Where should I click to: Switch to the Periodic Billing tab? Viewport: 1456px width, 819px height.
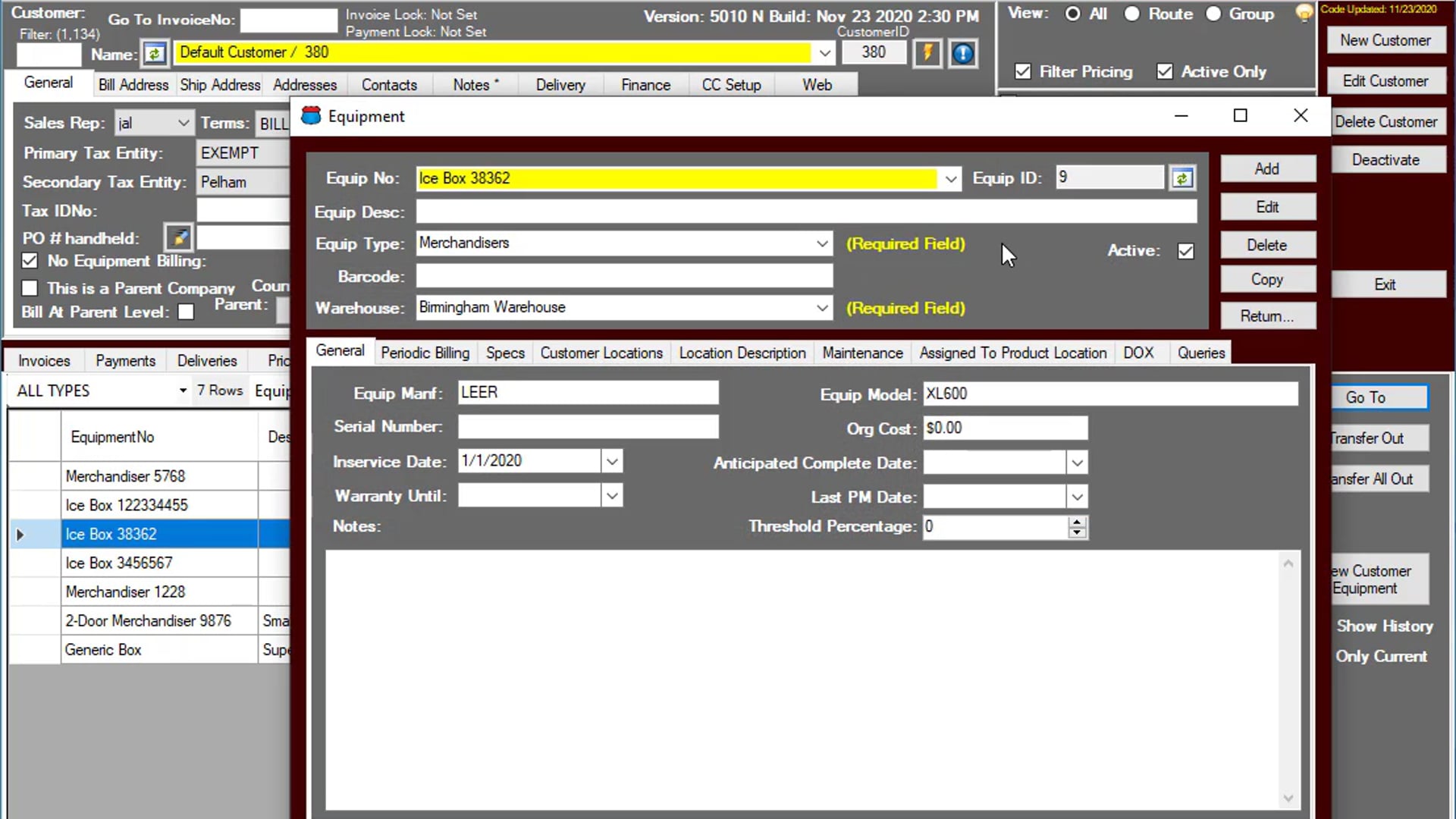(x=425, y=353)
